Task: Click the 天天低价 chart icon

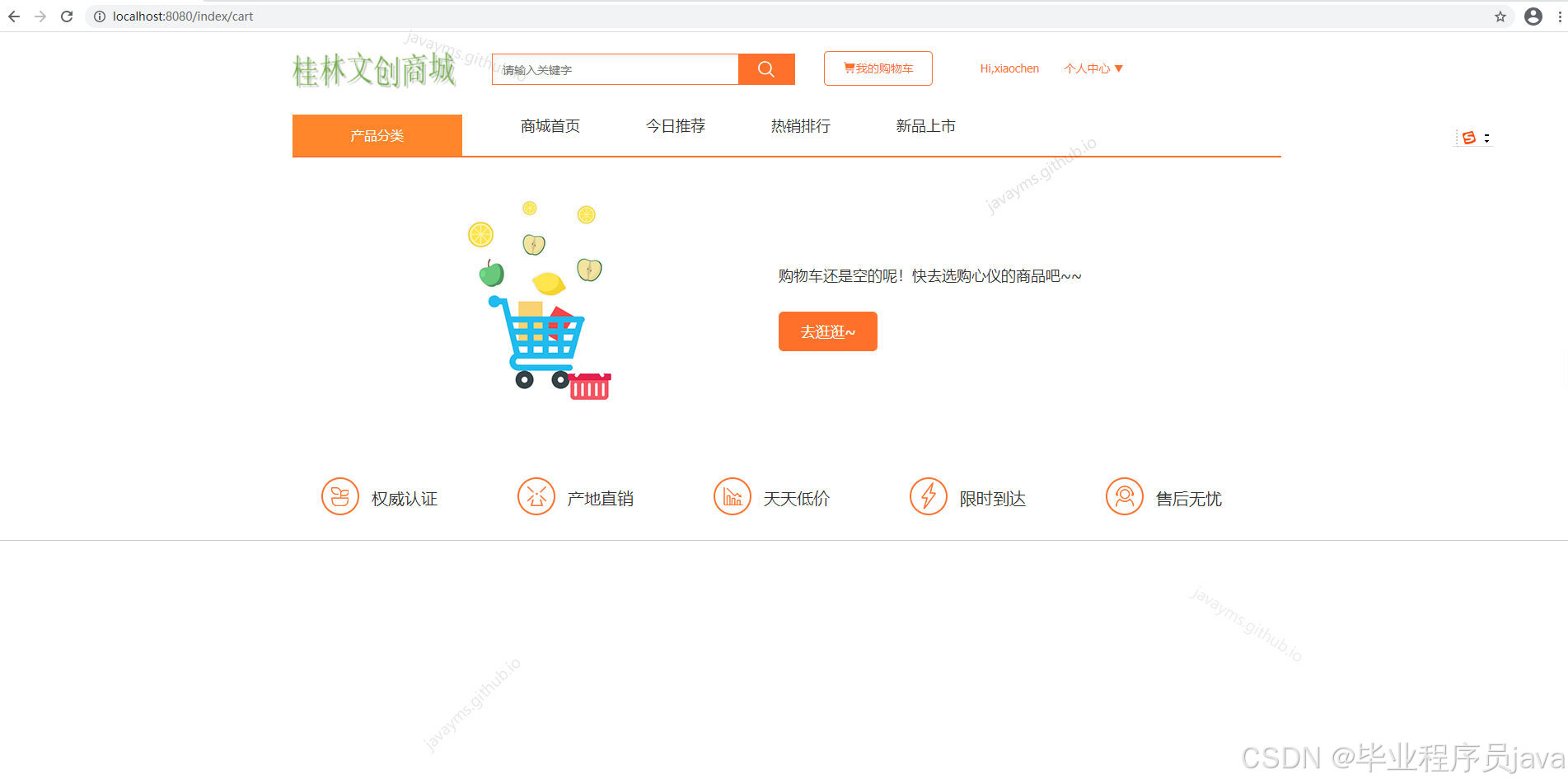Action: [x=733, y=496]
